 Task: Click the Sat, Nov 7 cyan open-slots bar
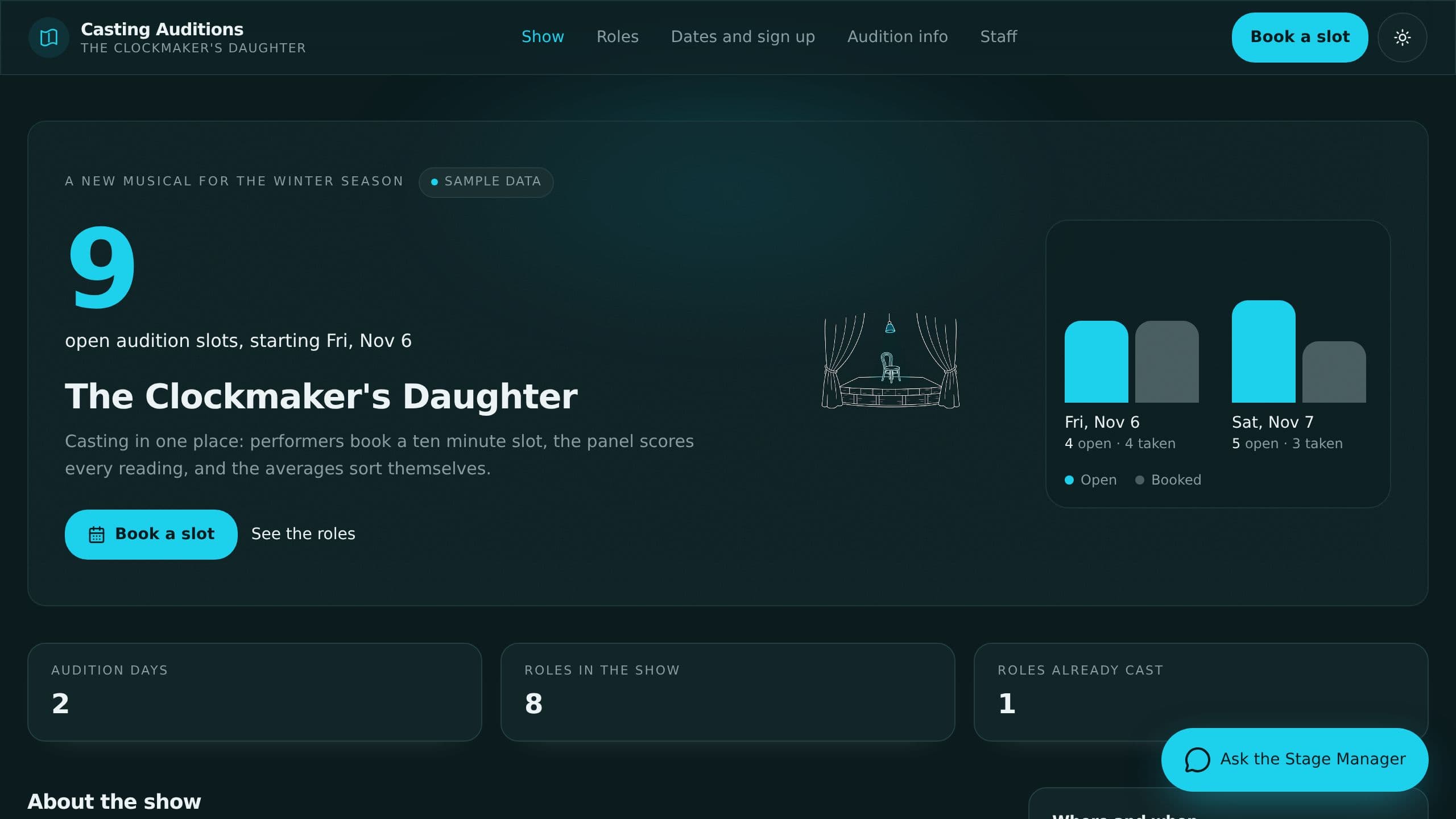tap(1263, 351)
